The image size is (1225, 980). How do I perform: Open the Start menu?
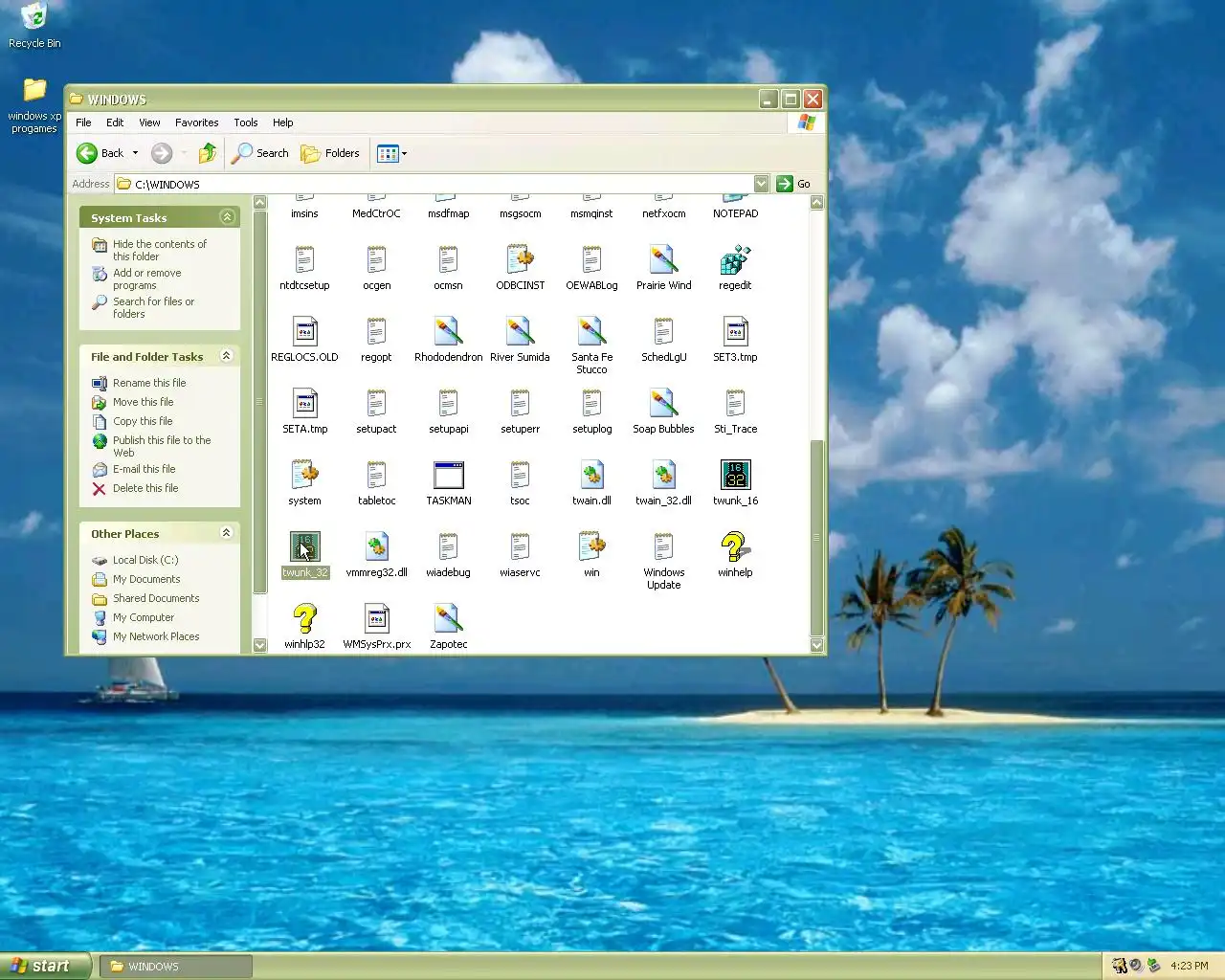45,966
